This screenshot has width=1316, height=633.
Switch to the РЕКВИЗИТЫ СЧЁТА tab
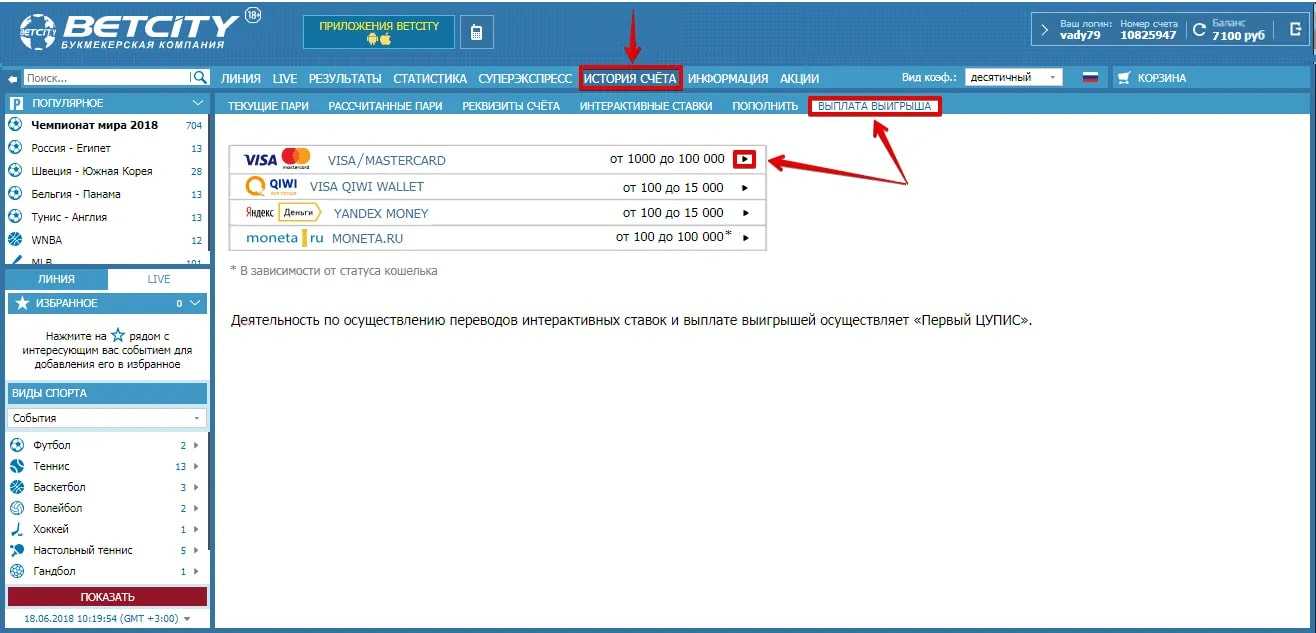coord(511,105)
